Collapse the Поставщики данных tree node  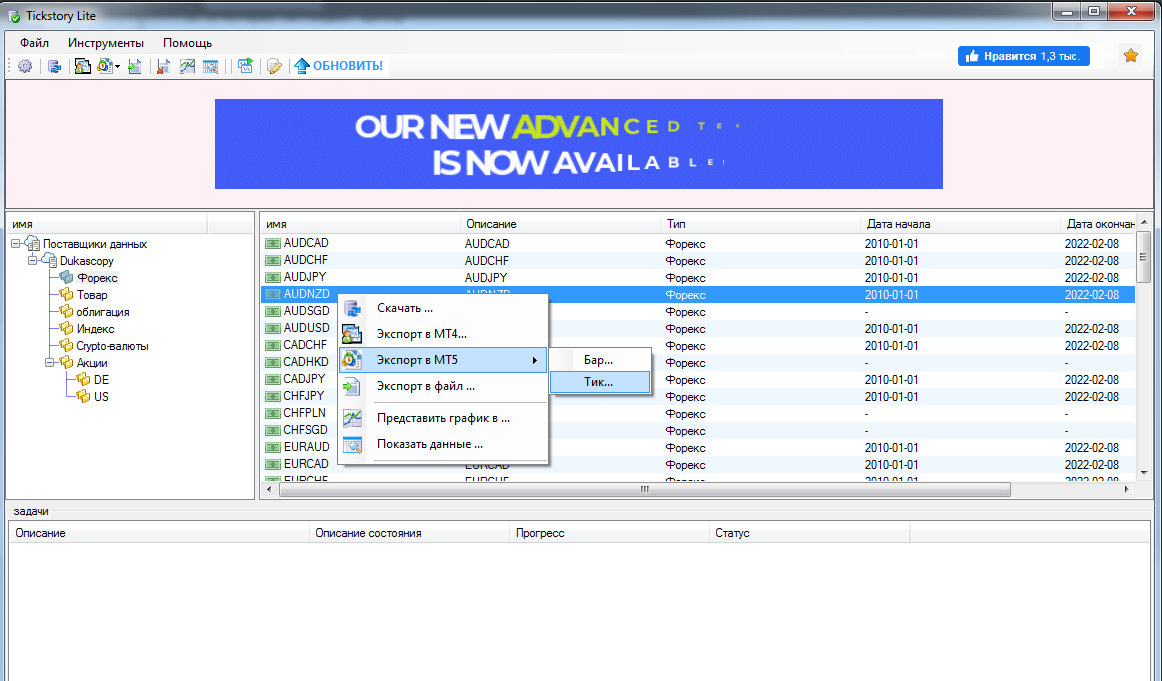pos(16,243)
